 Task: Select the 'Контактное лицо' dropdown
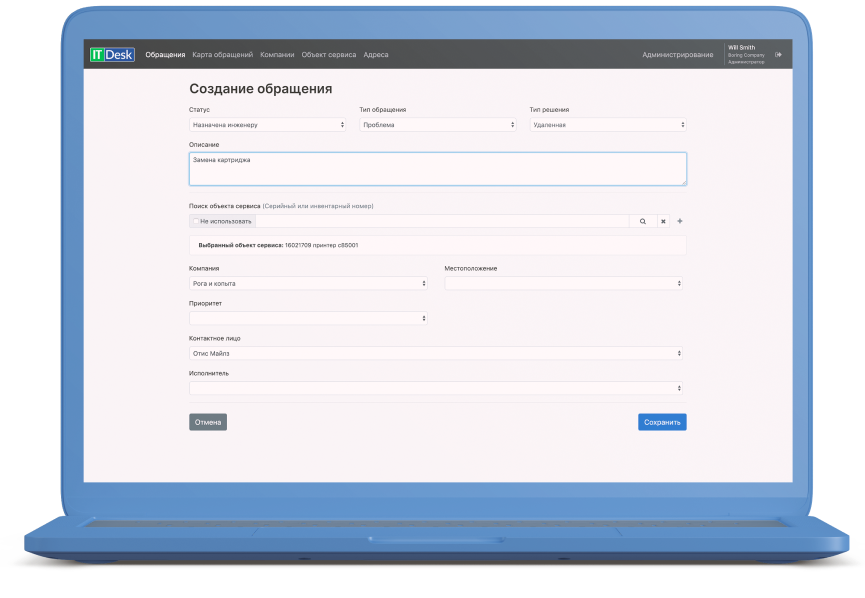pyautogui.click(x=436, y=353)
